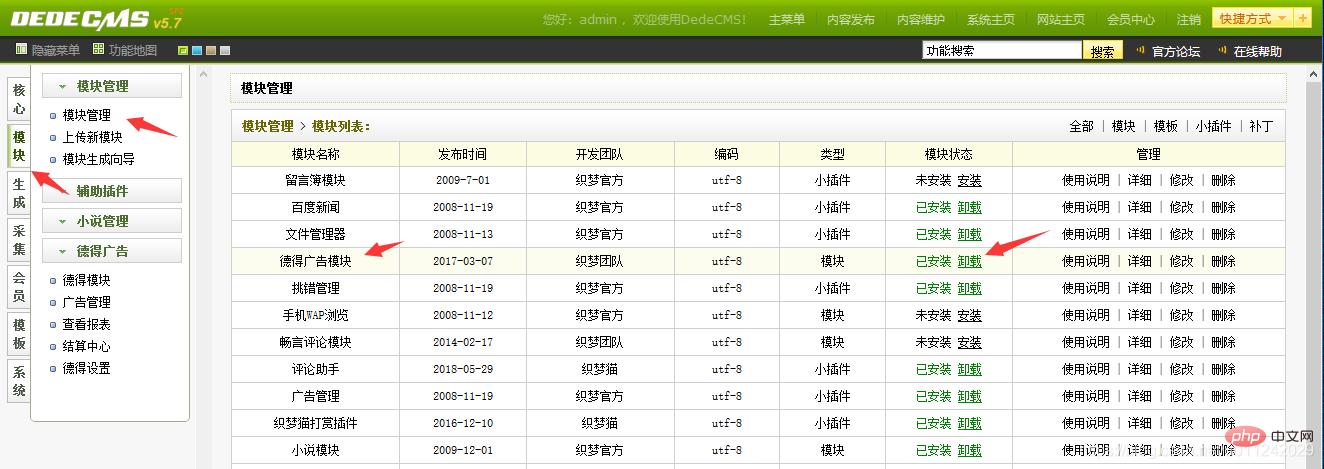1324x469 pixels.
Task: Click the 隐藏菜单 hide-menu icon
Action: (x=22, y=50)
